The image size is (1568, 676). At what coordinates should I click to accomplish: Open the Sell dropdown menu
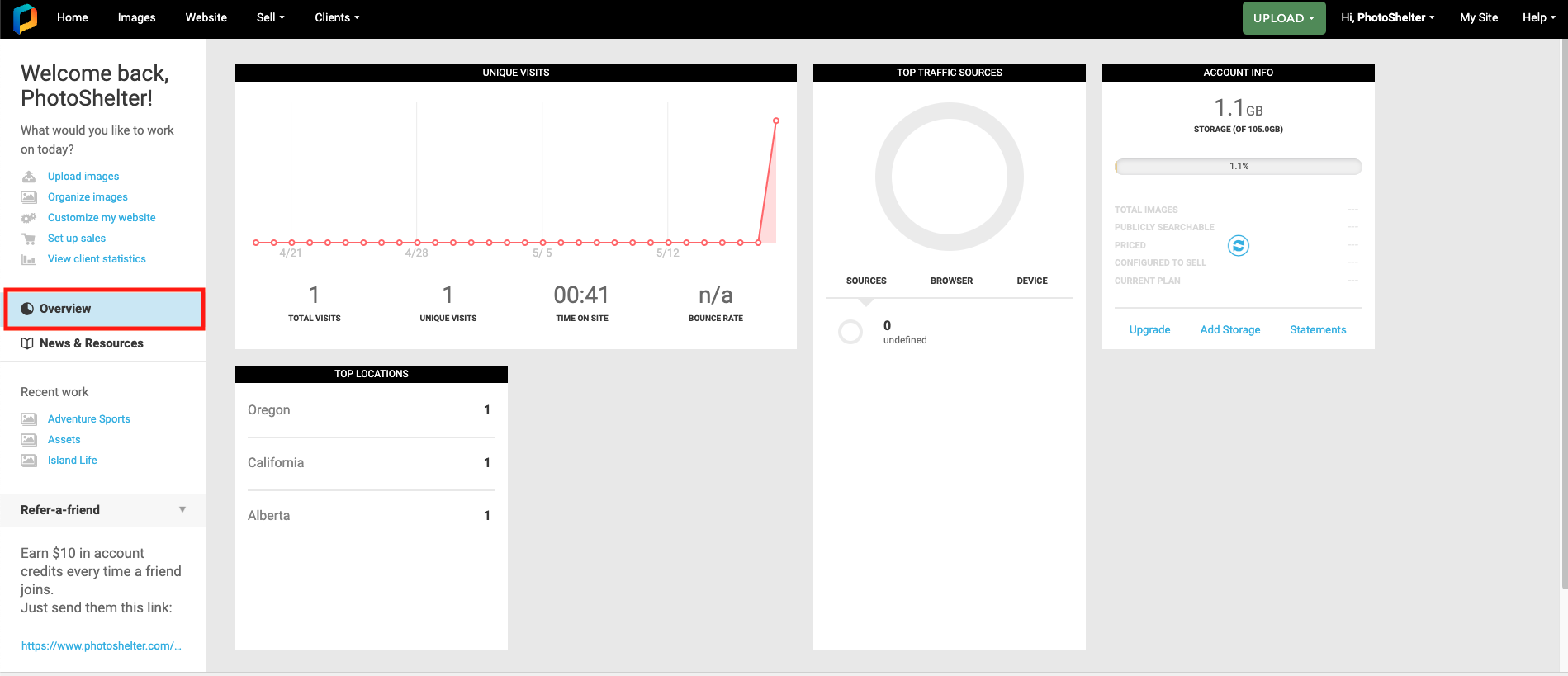(x=271, y=17)
